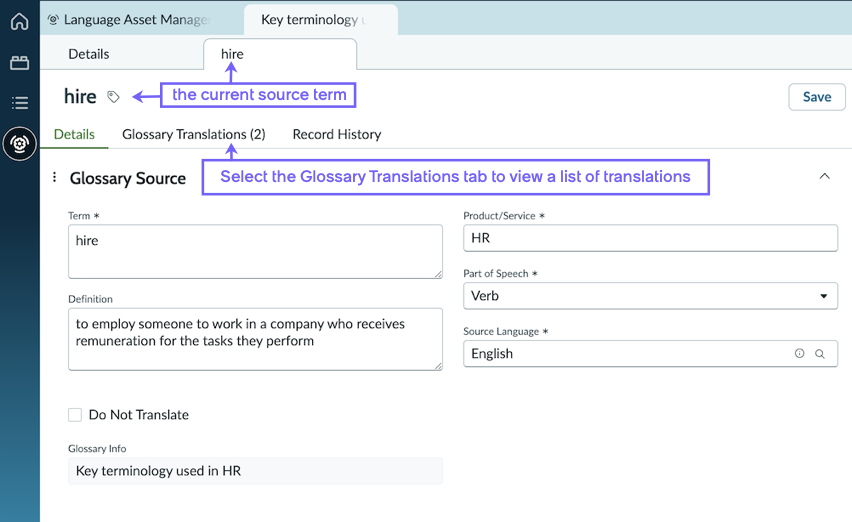Open the Glossary Source section options (three dots)
Viewport: 852px width, 522px height.
[54, 177]
